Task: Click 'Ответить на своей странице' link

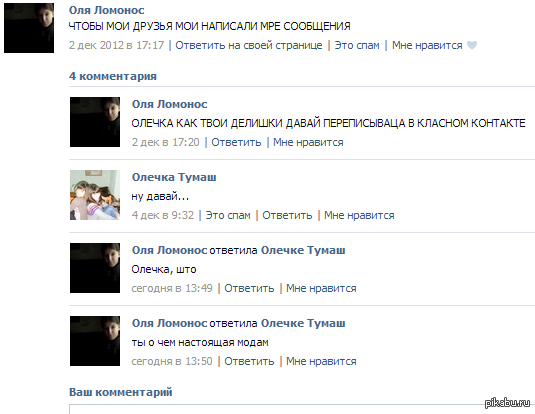Action: [249, 45]
